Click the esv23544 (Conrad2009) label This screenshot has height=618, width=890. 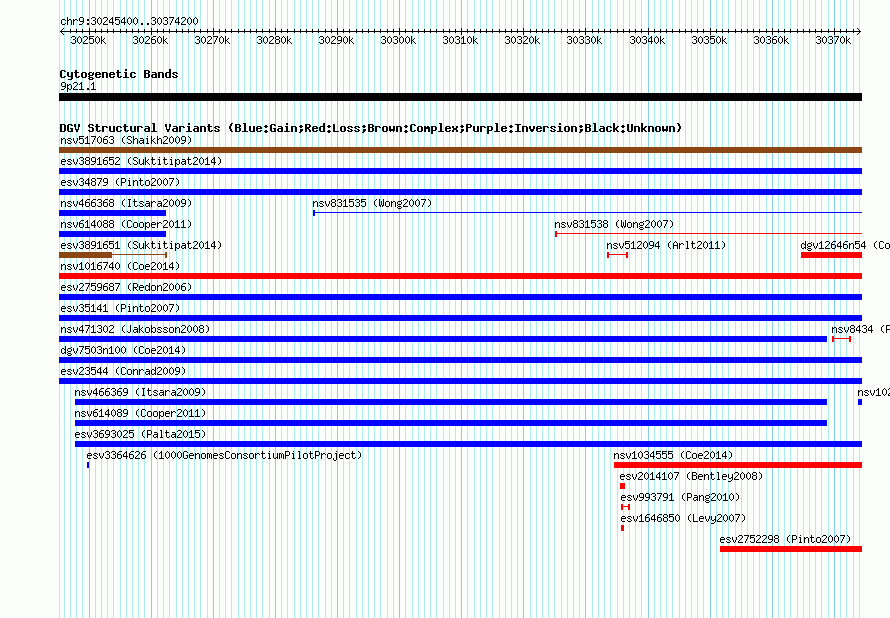click(123, 371)
